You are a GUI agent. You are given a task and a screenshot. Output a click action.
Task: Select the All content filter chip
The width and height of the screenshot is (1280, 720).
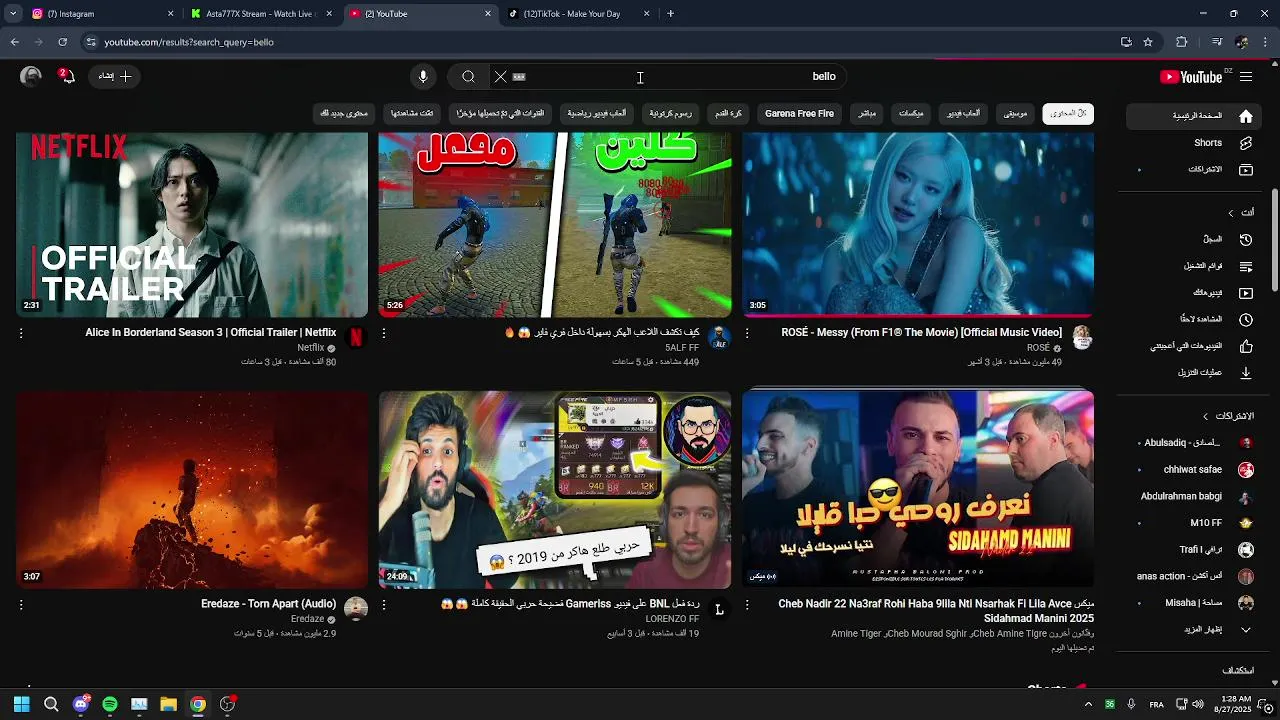click(1068, 114)
